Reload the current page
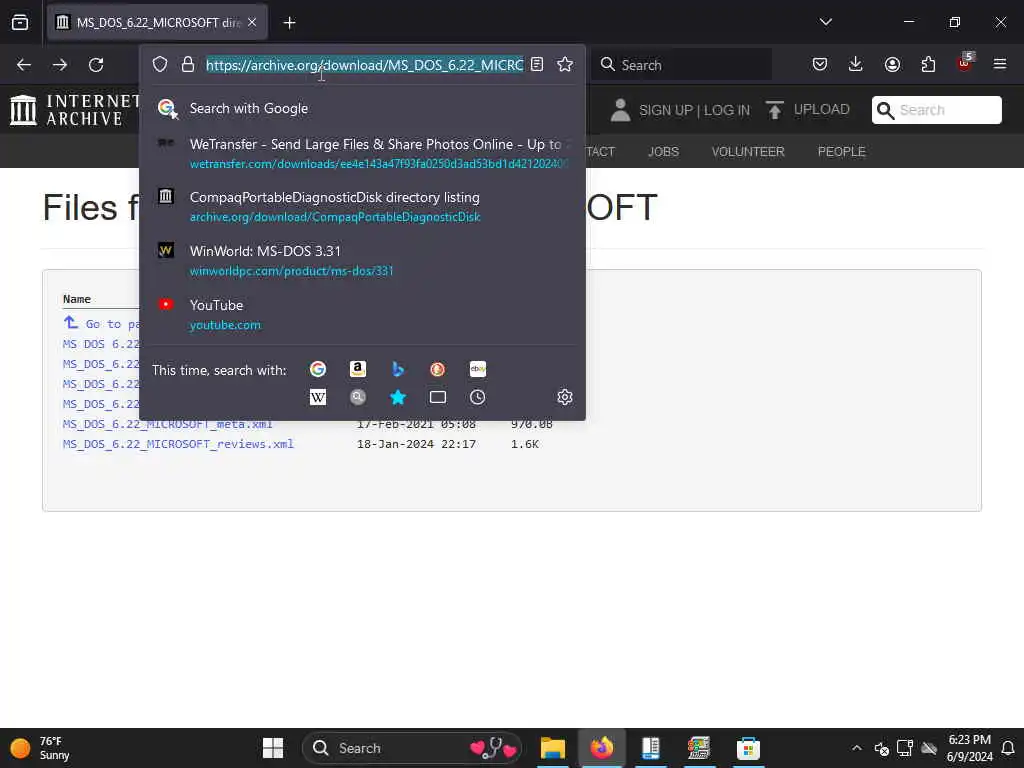 96,65
